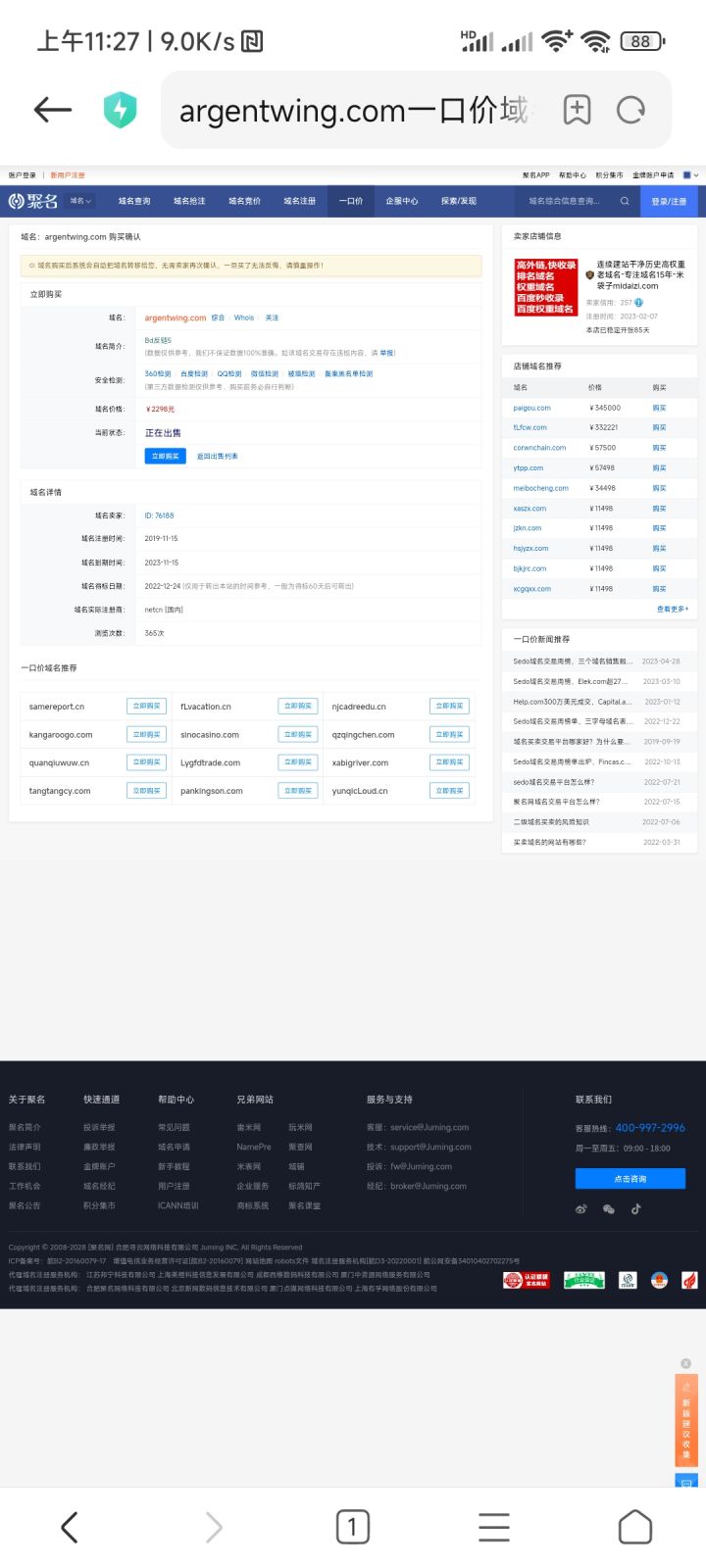Click 立即购买 for njcadreedu.cn
Viewport: 706px width, 1568px height.
pyautogui.click(x=449, y=706)
